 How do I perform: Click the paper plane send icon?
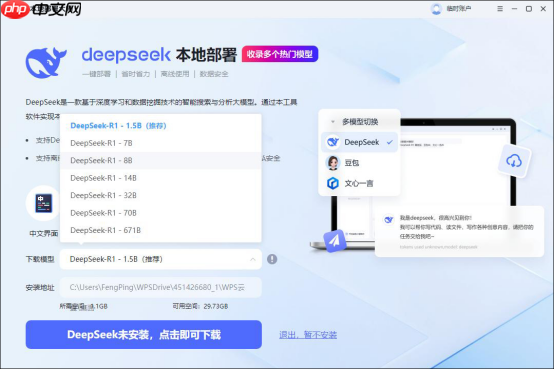coord(334,241)
